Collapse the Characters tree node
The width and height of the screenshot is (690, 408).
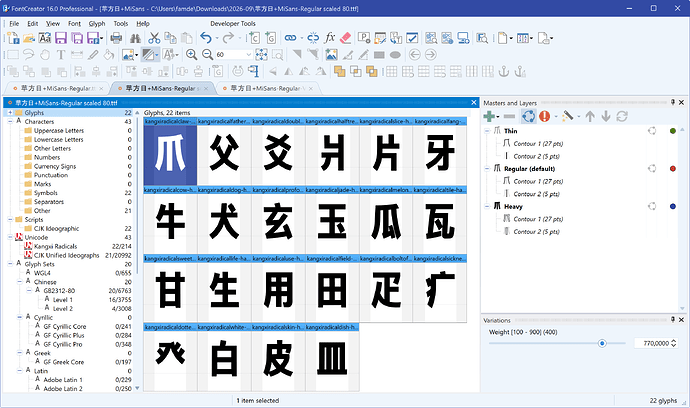10,121
